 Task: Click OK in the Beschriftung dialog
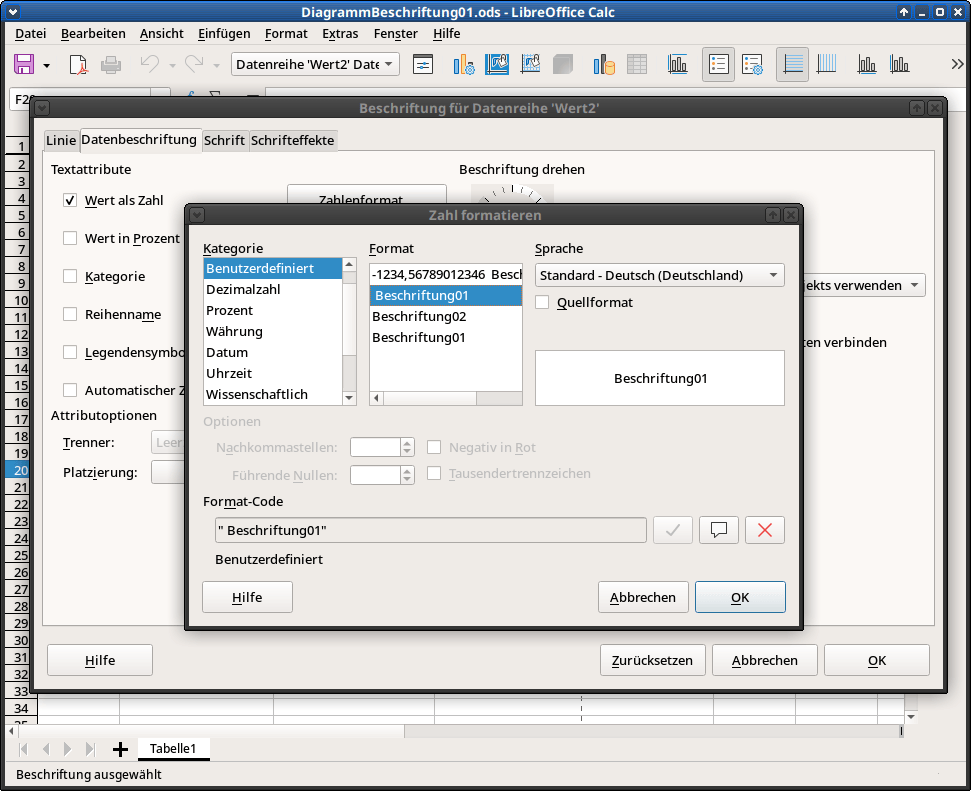point(877,660)
